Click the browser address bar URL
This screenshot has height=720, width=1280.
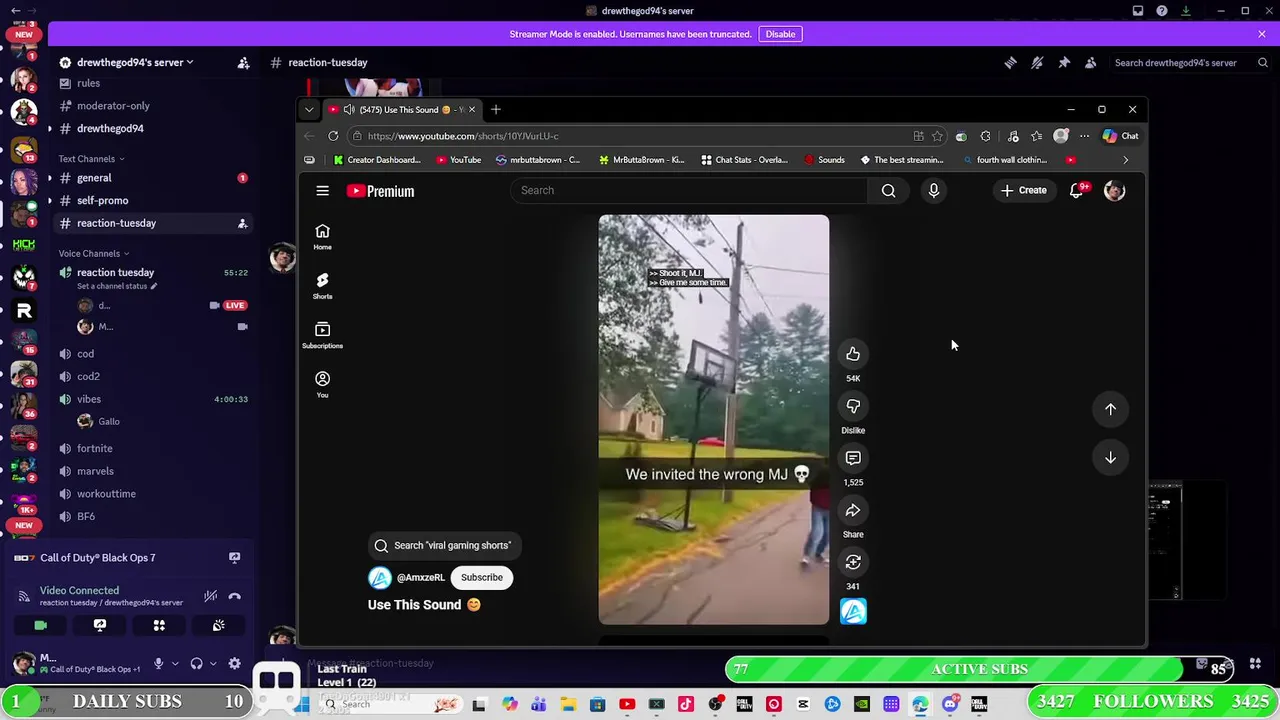tap(463, 136)
